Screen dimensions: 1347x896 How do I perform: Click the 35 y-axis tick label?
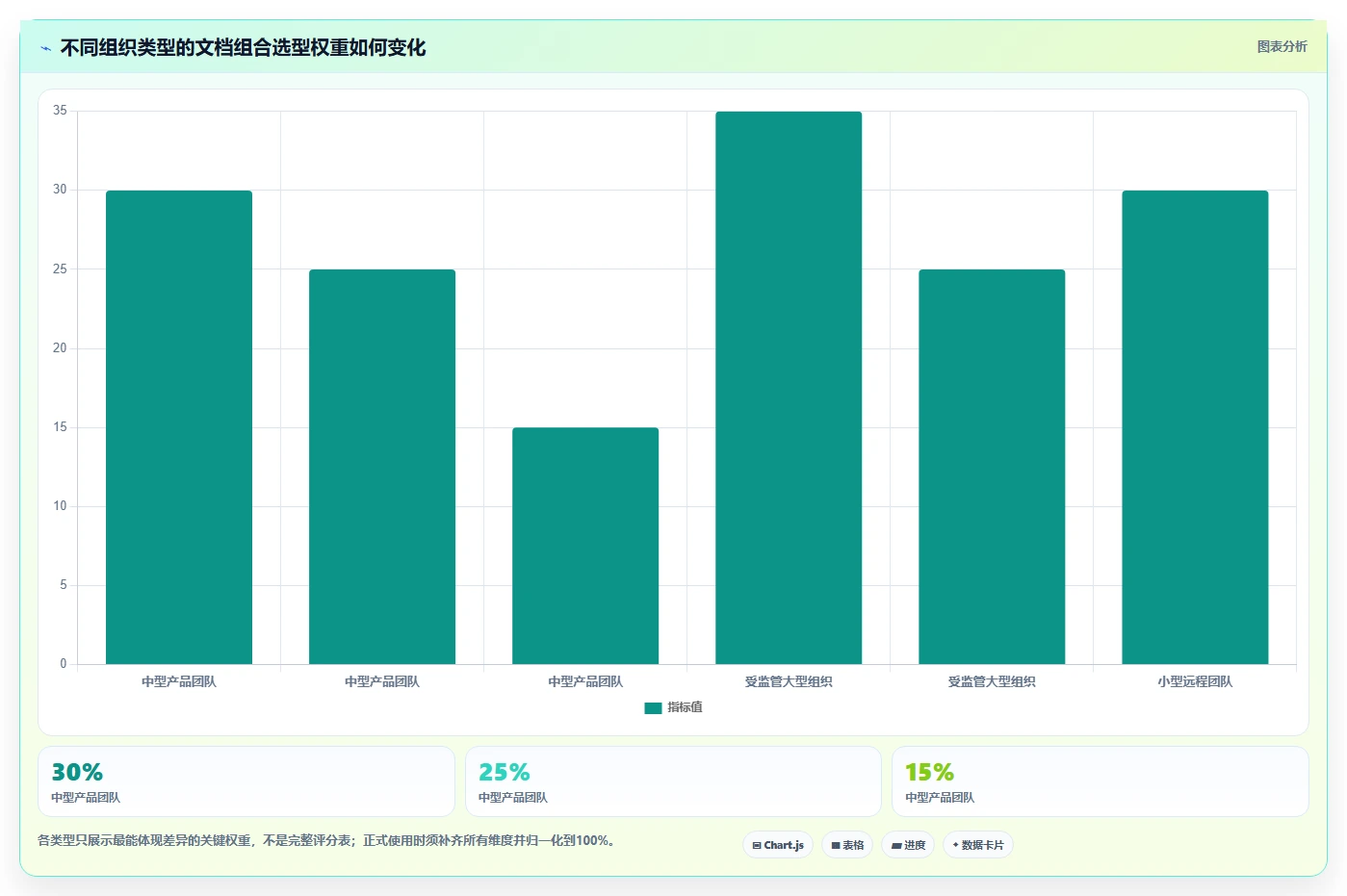pos(60,111)
